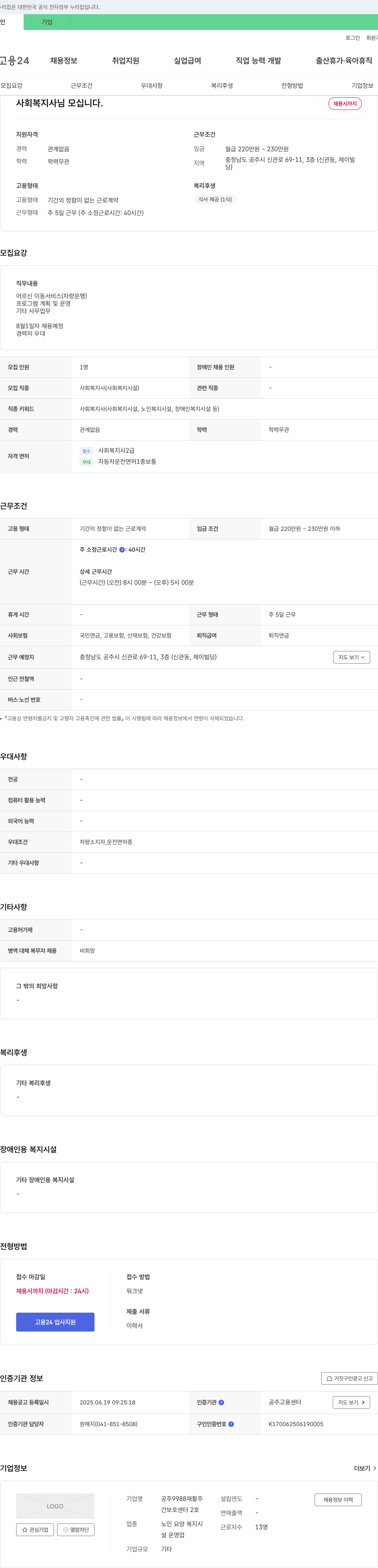The height and width of the screenshot is (1568, 378).
Task: Expand 기업정보 with 더보기 link
Action: click(x=365, y=1468)
